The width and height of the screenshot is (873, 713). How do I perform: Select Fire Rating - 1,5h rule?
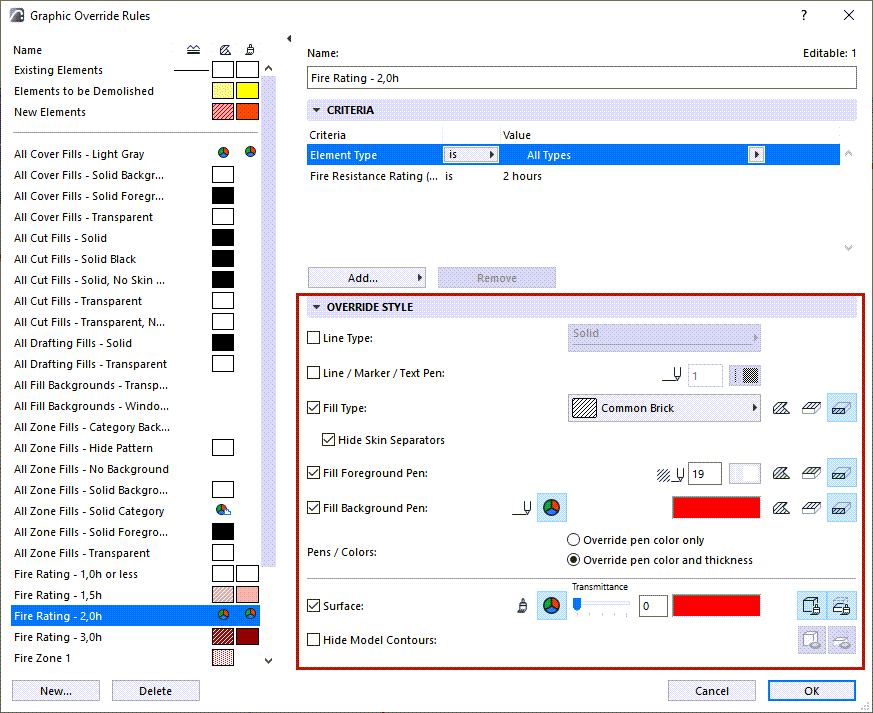click(136, 595)
